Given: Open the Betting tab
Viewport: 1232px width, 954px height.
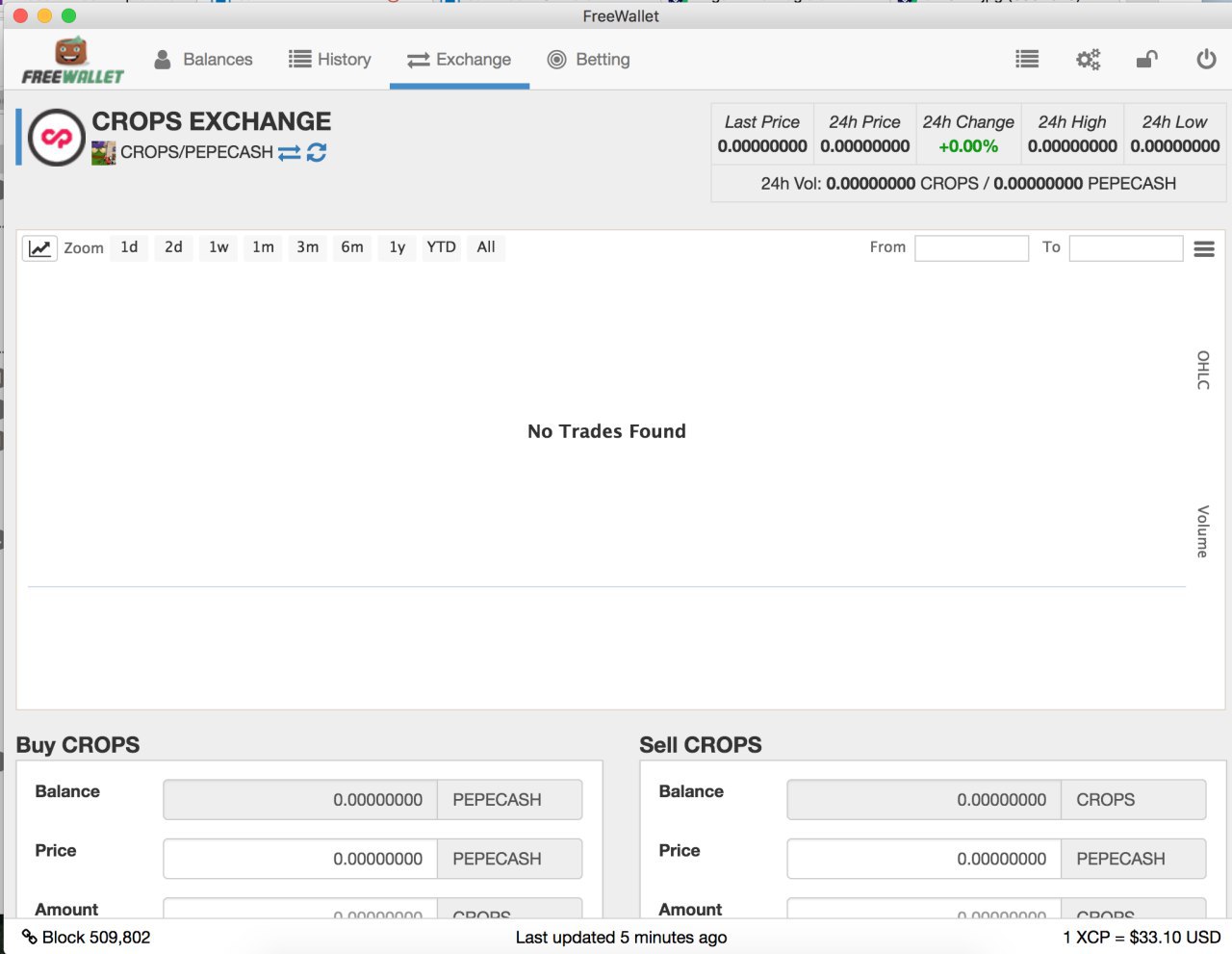Looking at the screenshot, I should 588,60.
